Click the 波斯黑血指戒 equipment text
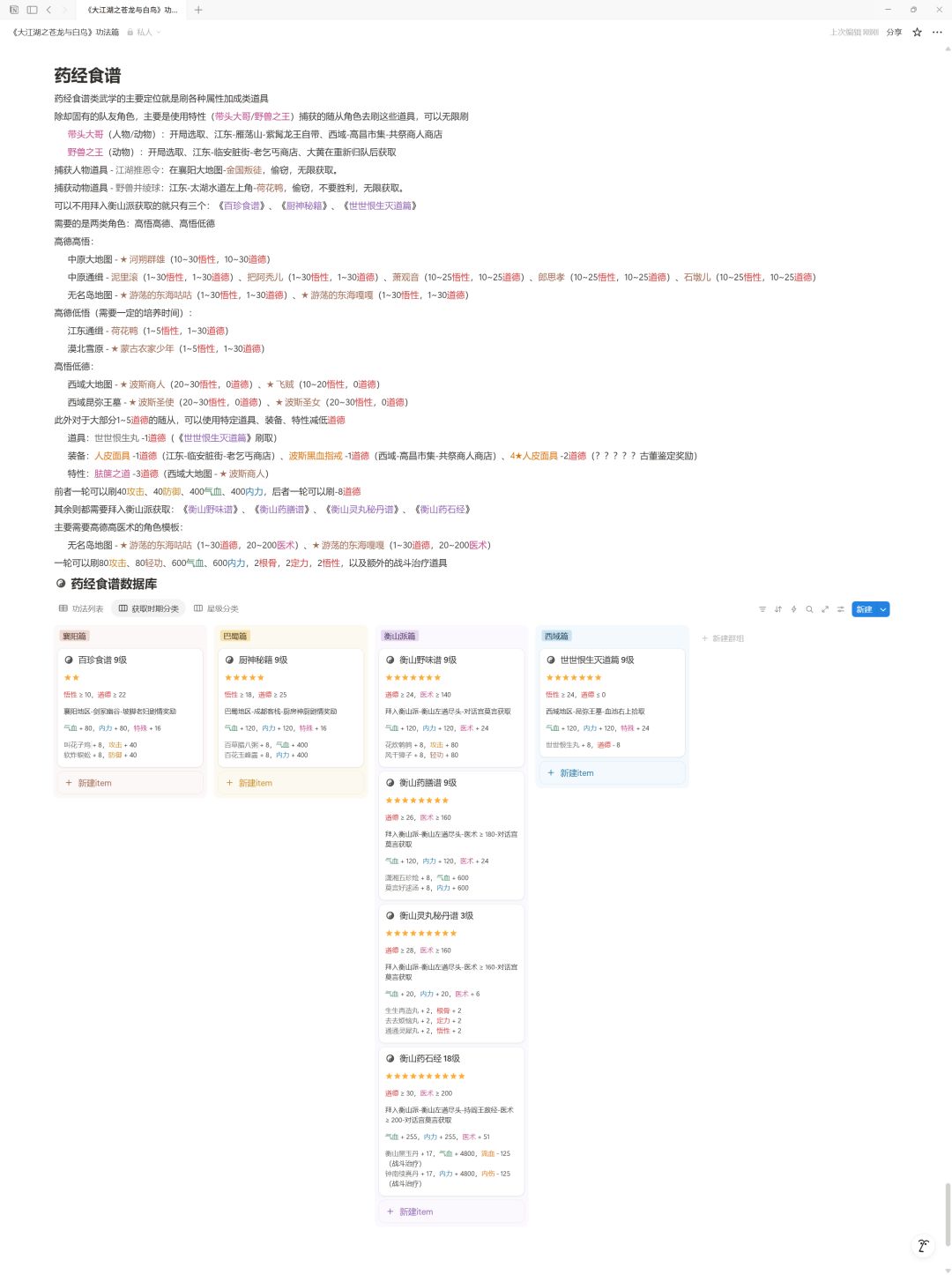 (x=316, y=456)
